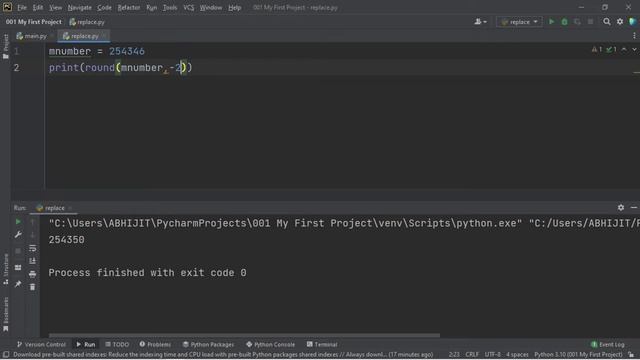This screenshot has width=640, height=360.
Task: Click the 001 My First Project breadcrumb
Action: pyautogui.click(x=33, y=22)
